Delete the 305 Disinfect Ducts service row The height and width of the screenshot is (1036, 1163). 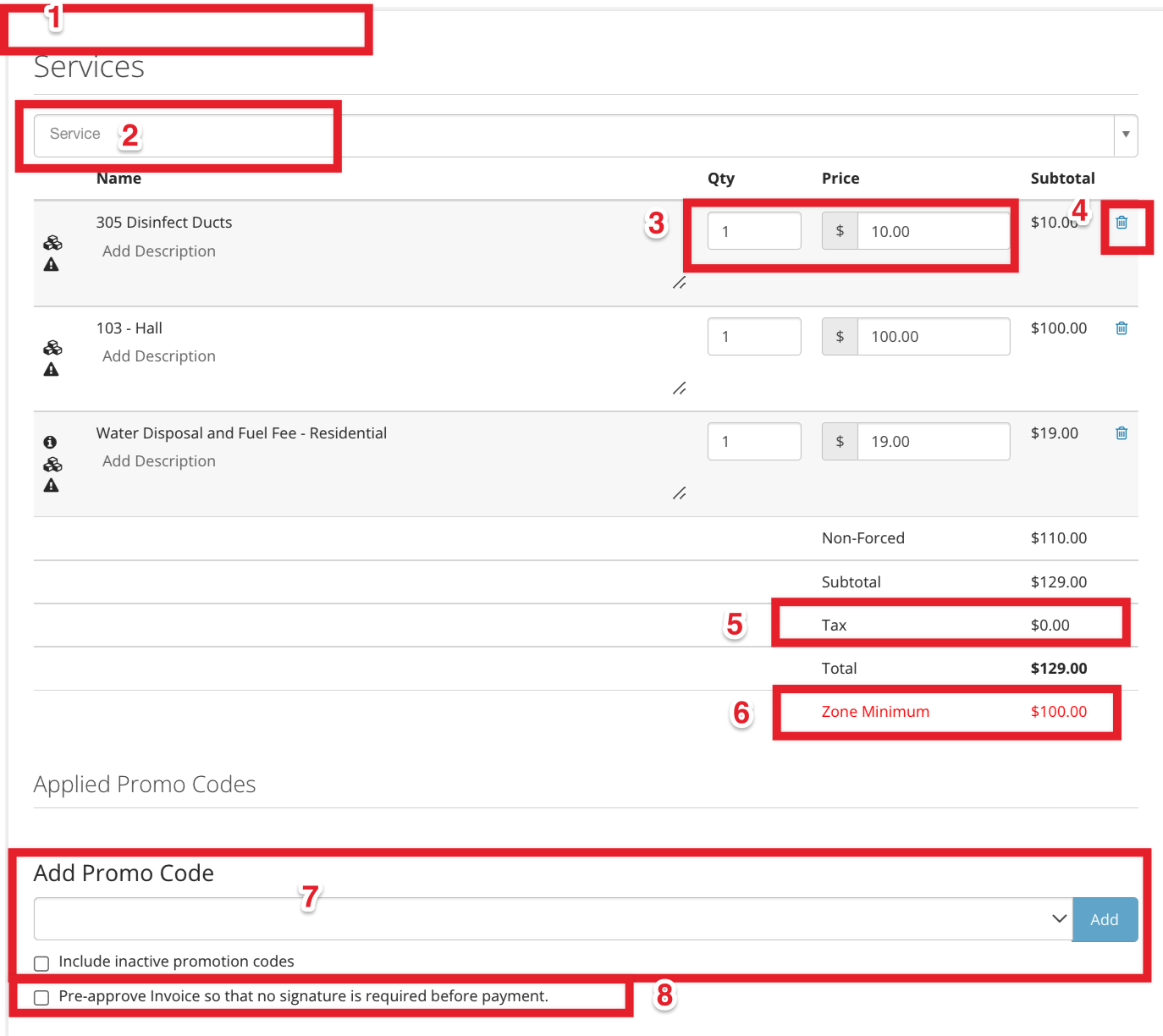point(1122,223)
